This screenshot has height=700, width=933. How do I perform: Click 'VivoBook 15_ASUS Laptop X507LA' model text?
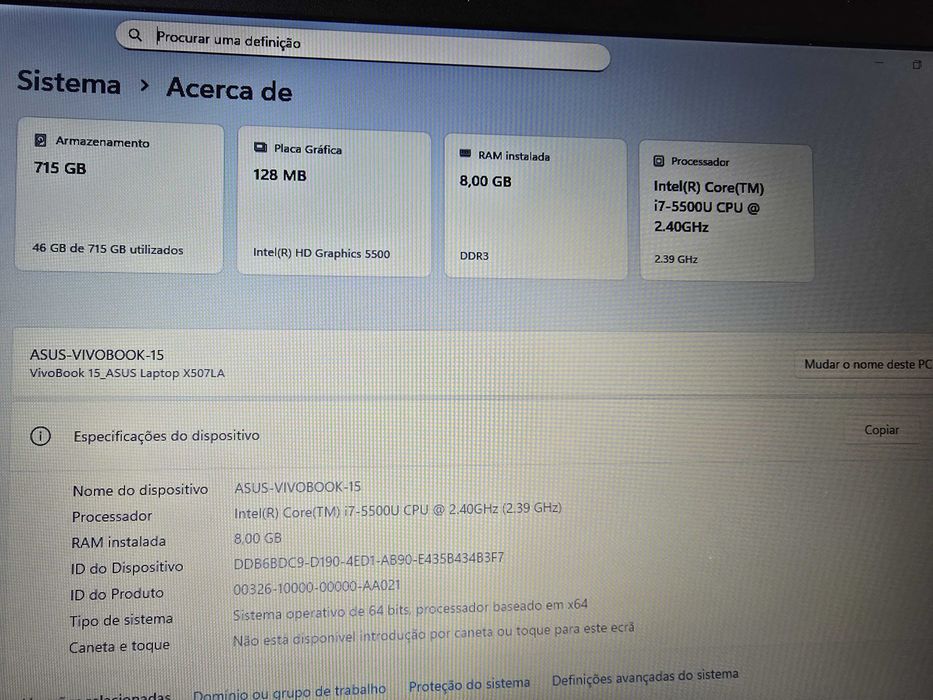[x=127, y=373]
